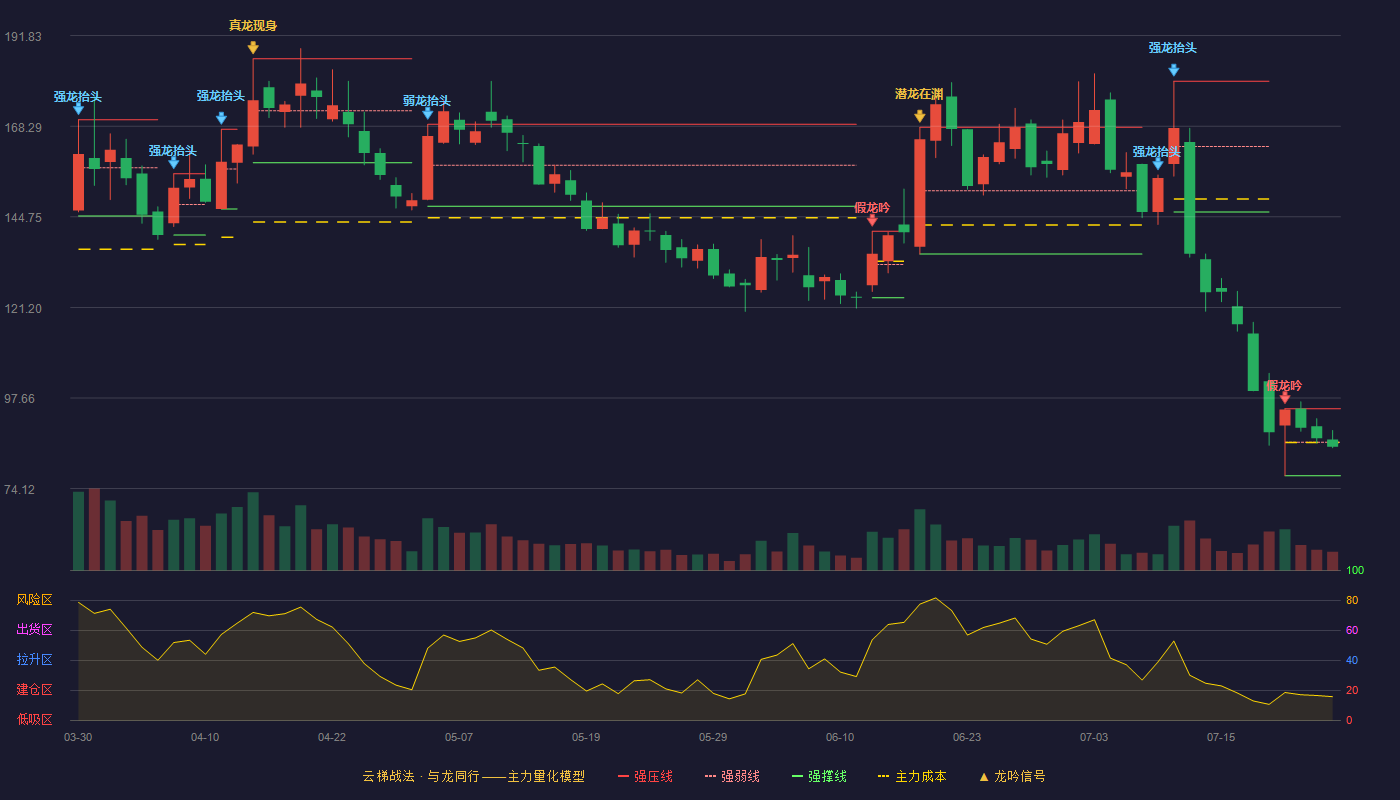Click the yellow arrow under 潜龙在渊

[x=919, y=116]
